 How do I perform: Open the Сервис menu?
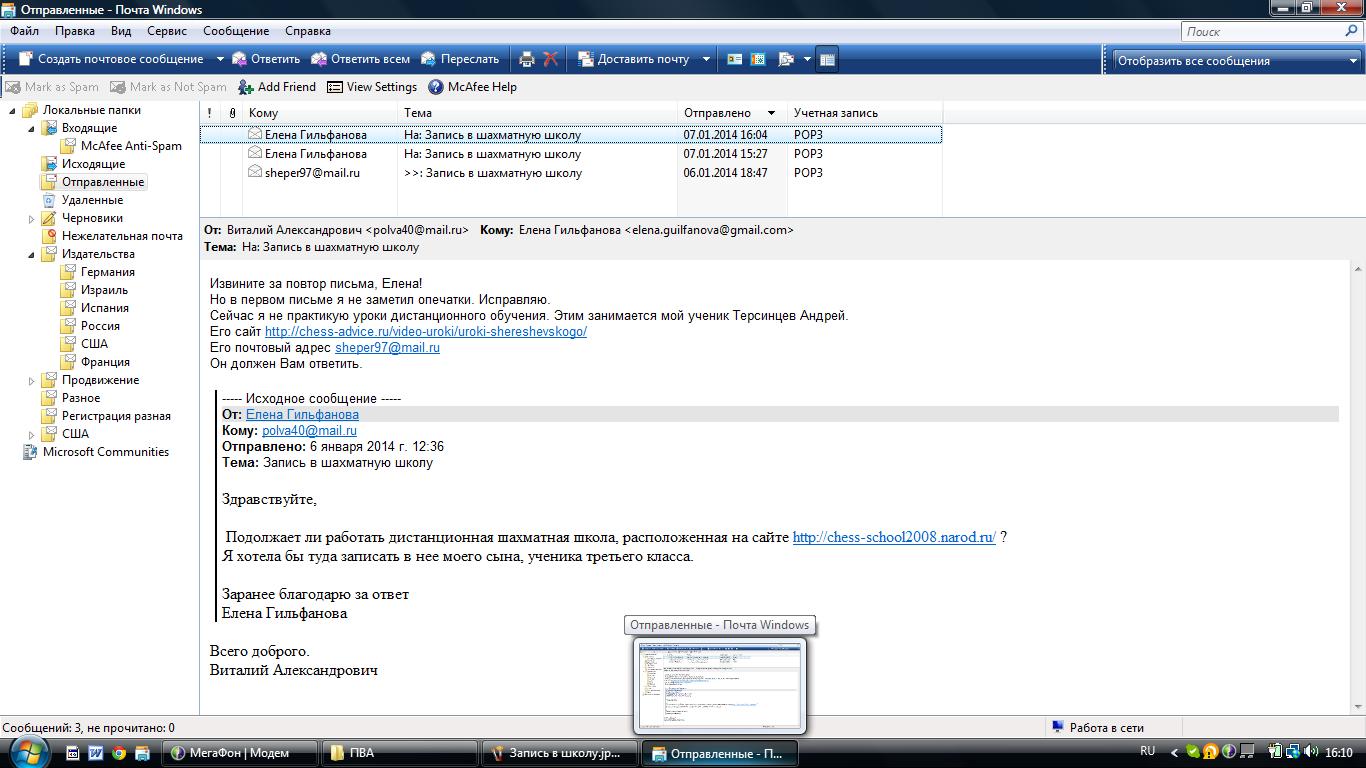click(166, 31)
